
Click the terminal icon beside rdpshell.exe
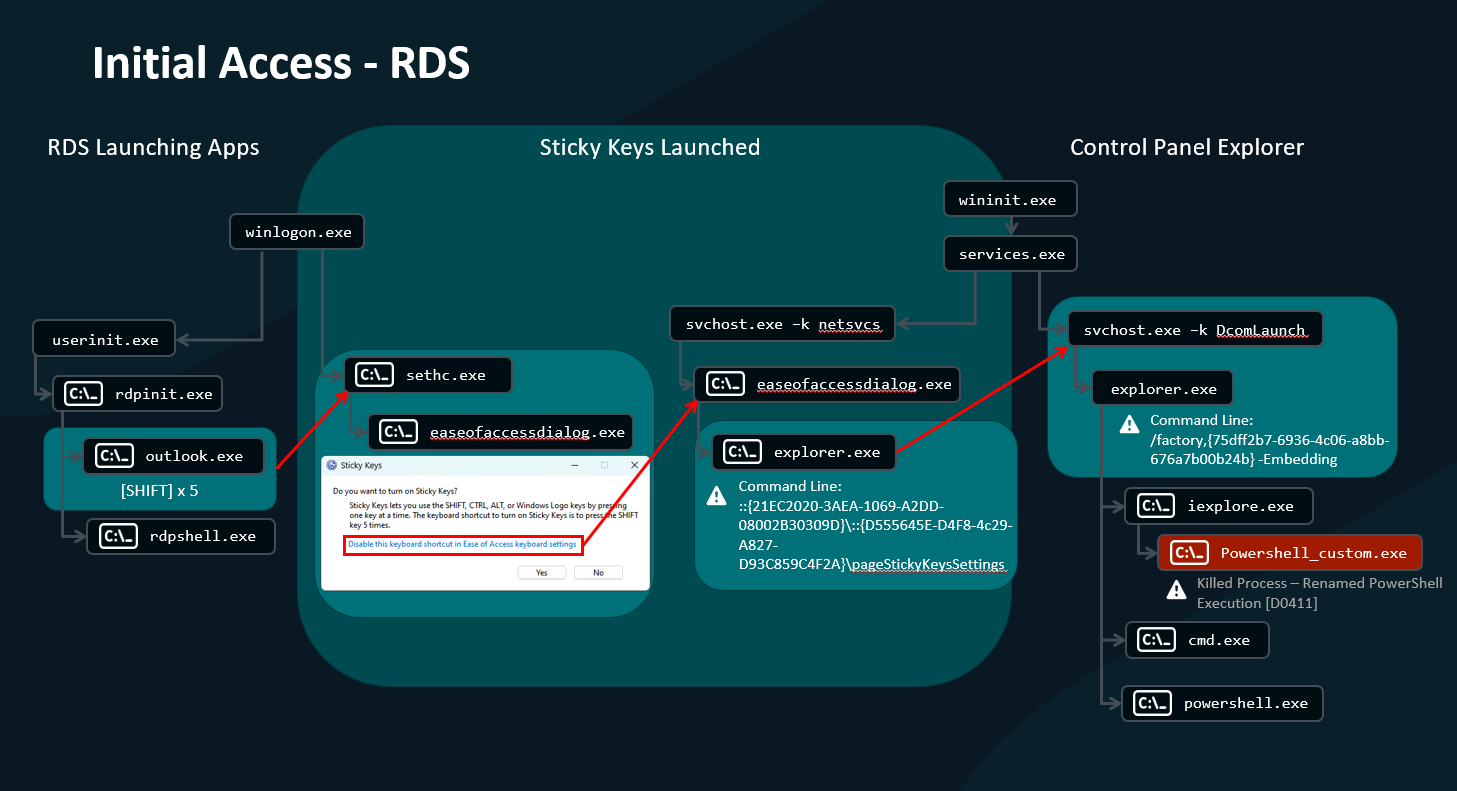(118, 536)
